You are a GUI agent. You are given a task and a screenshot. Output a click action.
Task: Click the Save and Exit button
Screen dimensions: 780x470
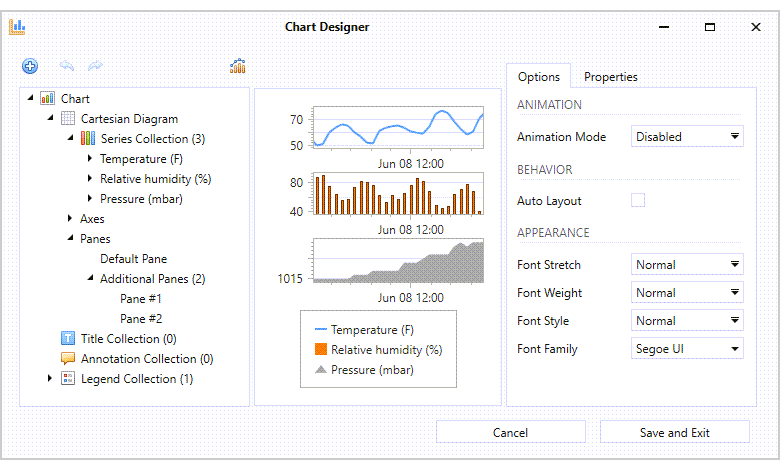point(675,432)
